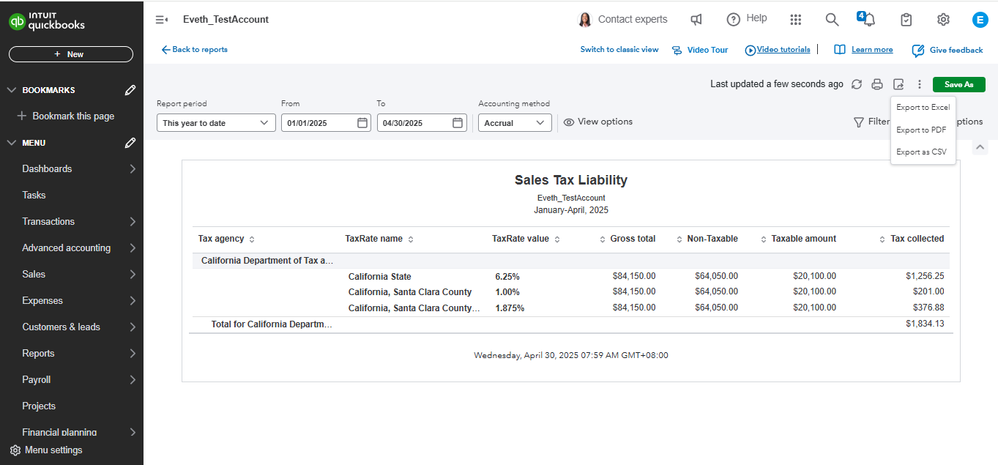The height and width of the screenshot is (465, 998).
Task: Open the announcements megaphone icon
Action: tap(696, 20)
